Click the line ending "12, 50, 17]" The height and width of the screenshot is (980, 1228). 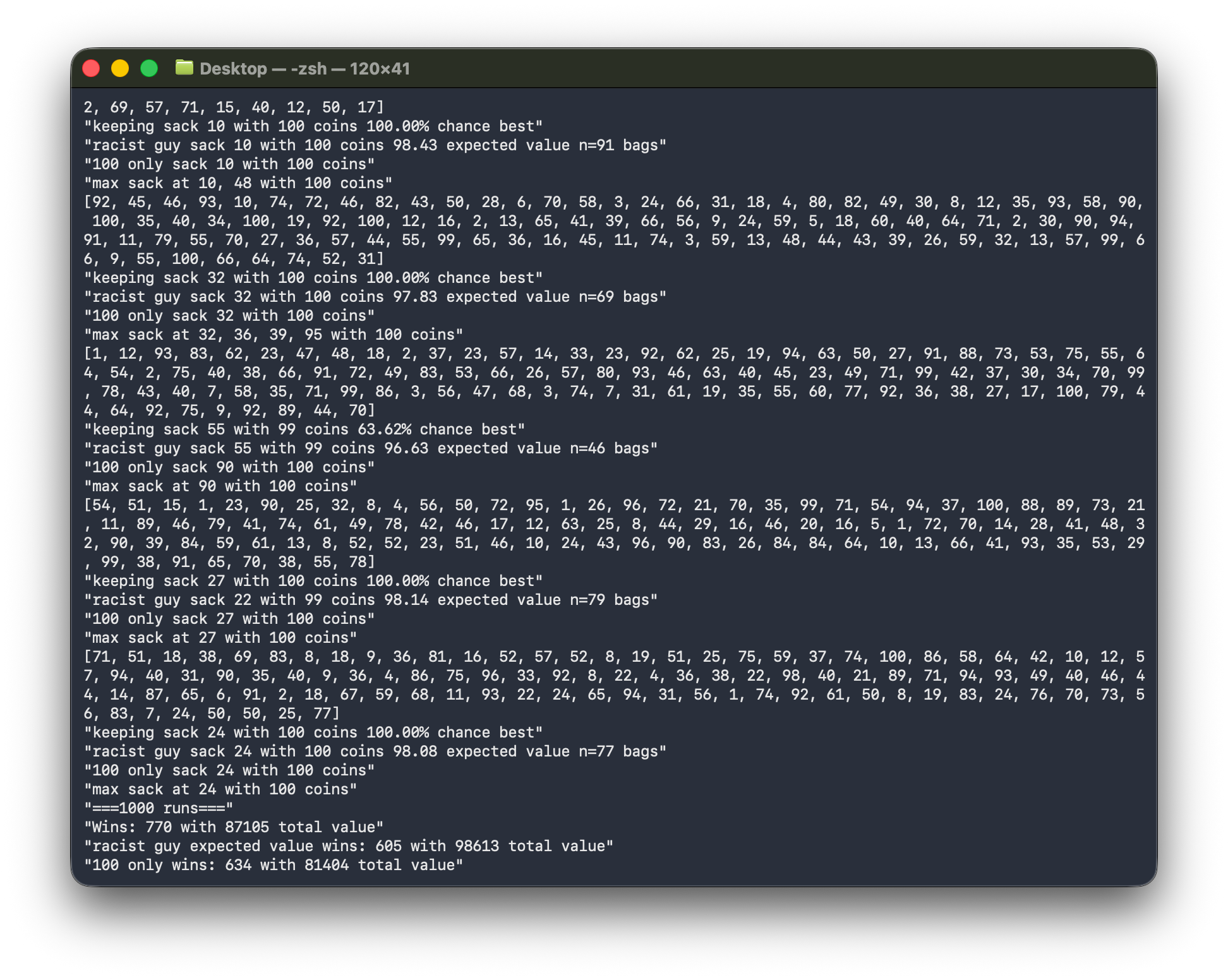[x=234, y=107]
